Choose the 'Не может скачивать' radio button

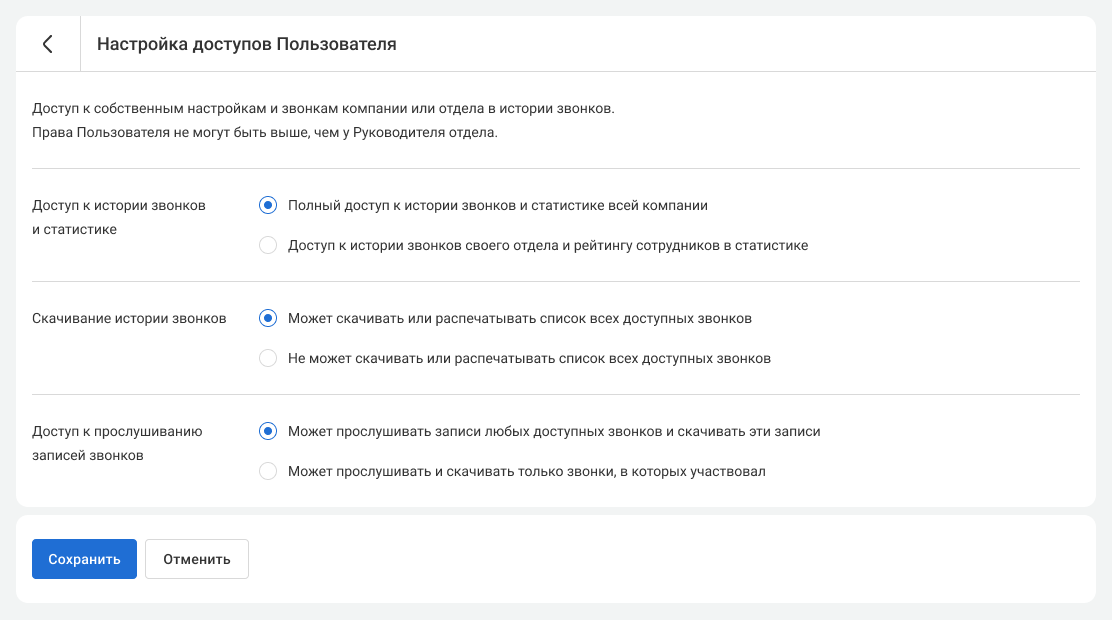pyautogui.click(x=267, y=358)
